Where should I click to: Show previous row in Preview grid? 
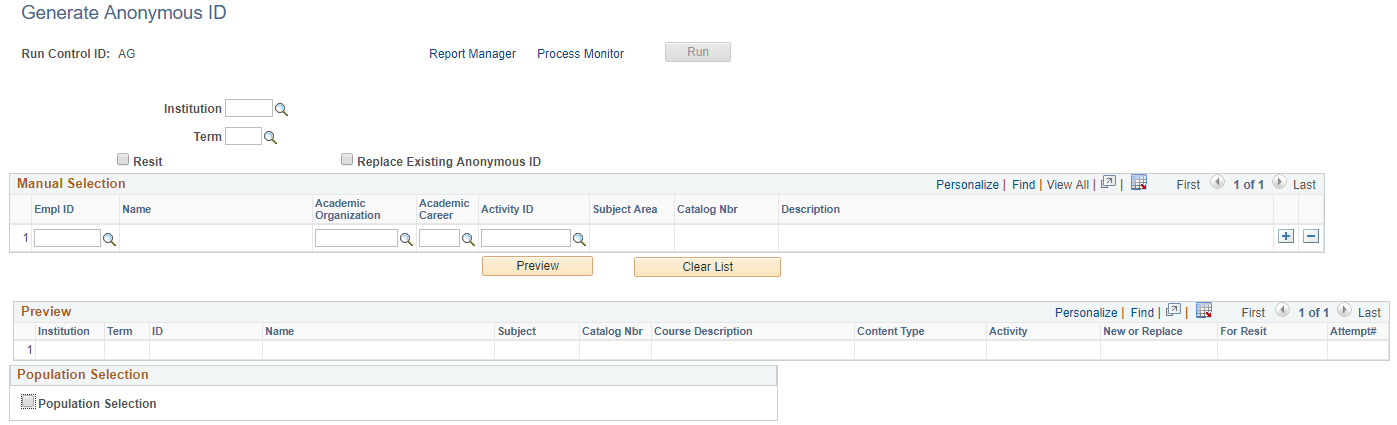pyautogui.click(x=1282, y=311)
